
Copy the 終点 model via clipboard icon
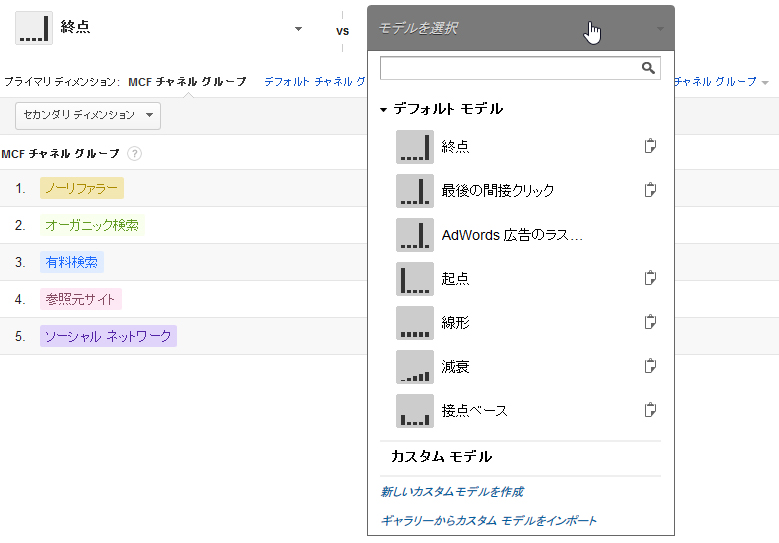(650, 146)
